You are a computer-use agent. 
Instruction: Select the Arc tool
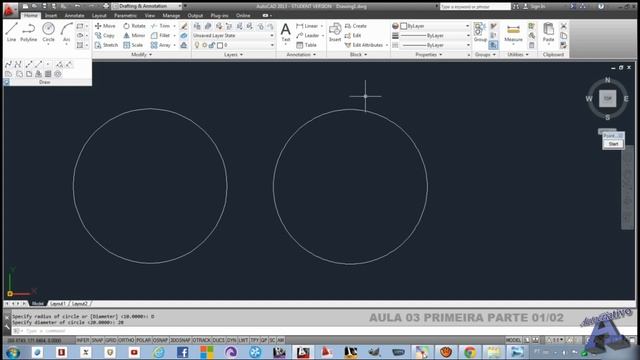(66, 32)
